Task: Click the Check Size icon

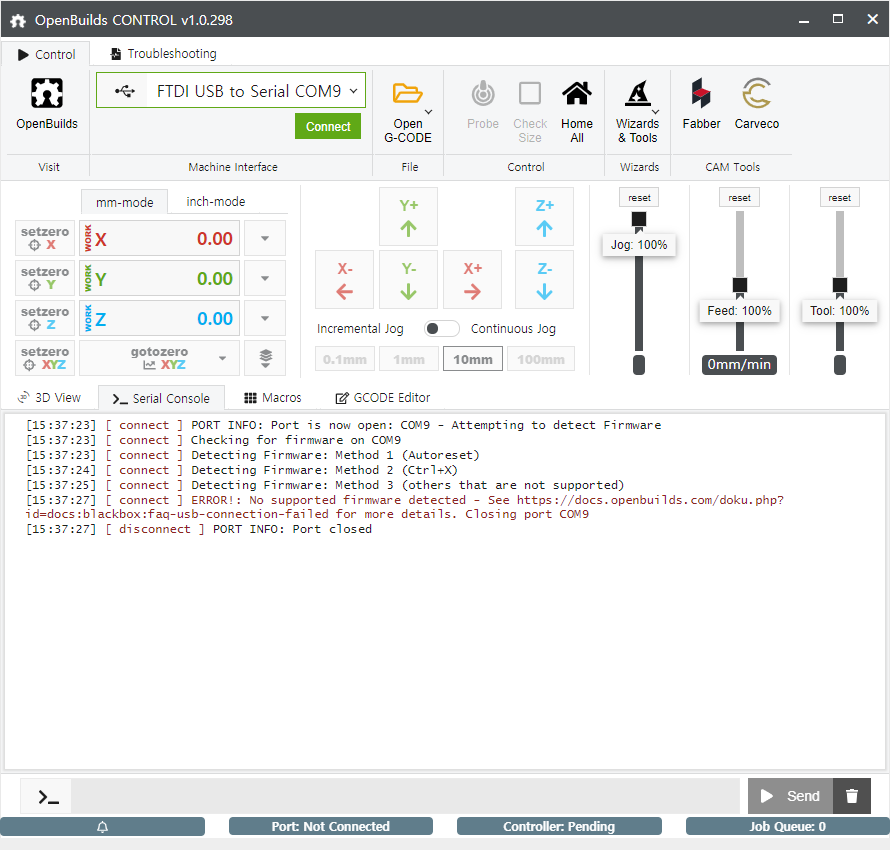Action: tap(530, 94)
